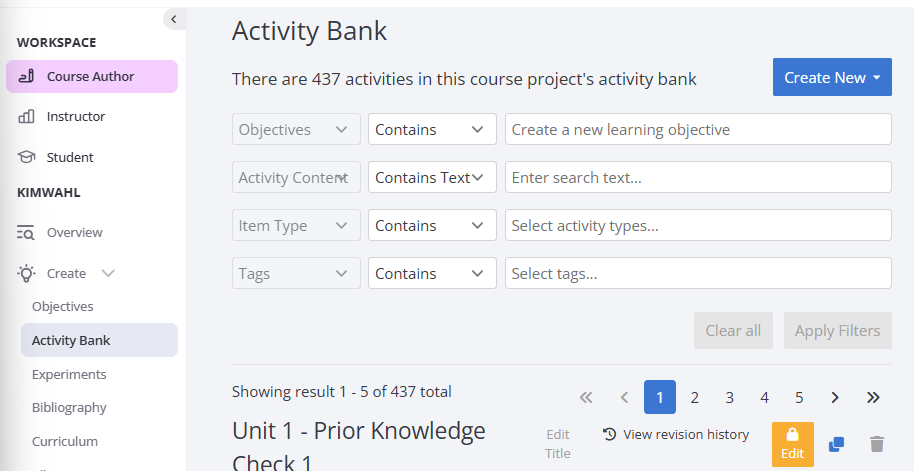Open the Create New dropdown
This screenshot has width=914, height=471.
[832, 77]
